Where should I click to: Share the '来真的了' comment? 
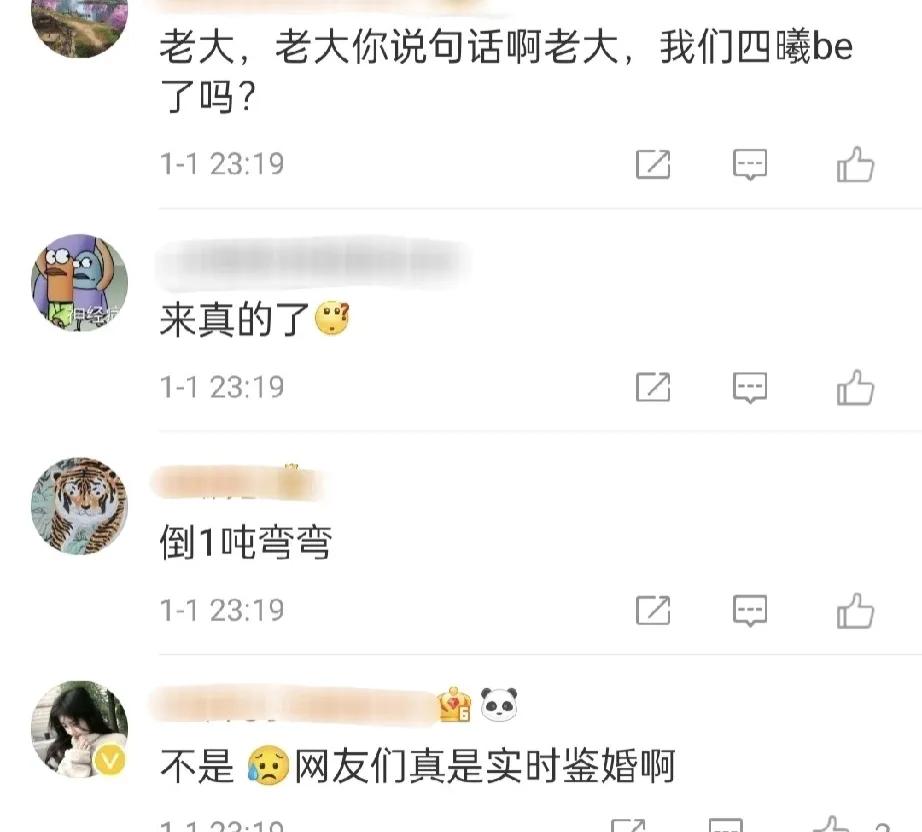click(653, 387)
